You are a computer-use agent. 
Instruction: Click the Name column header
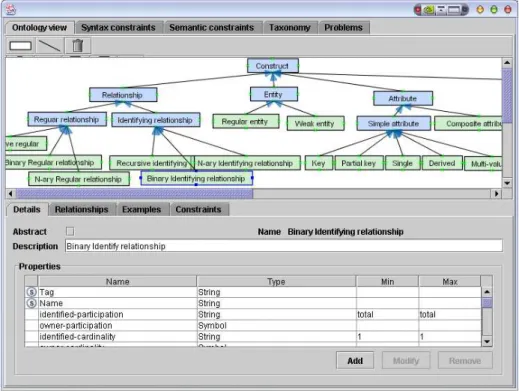117,281
